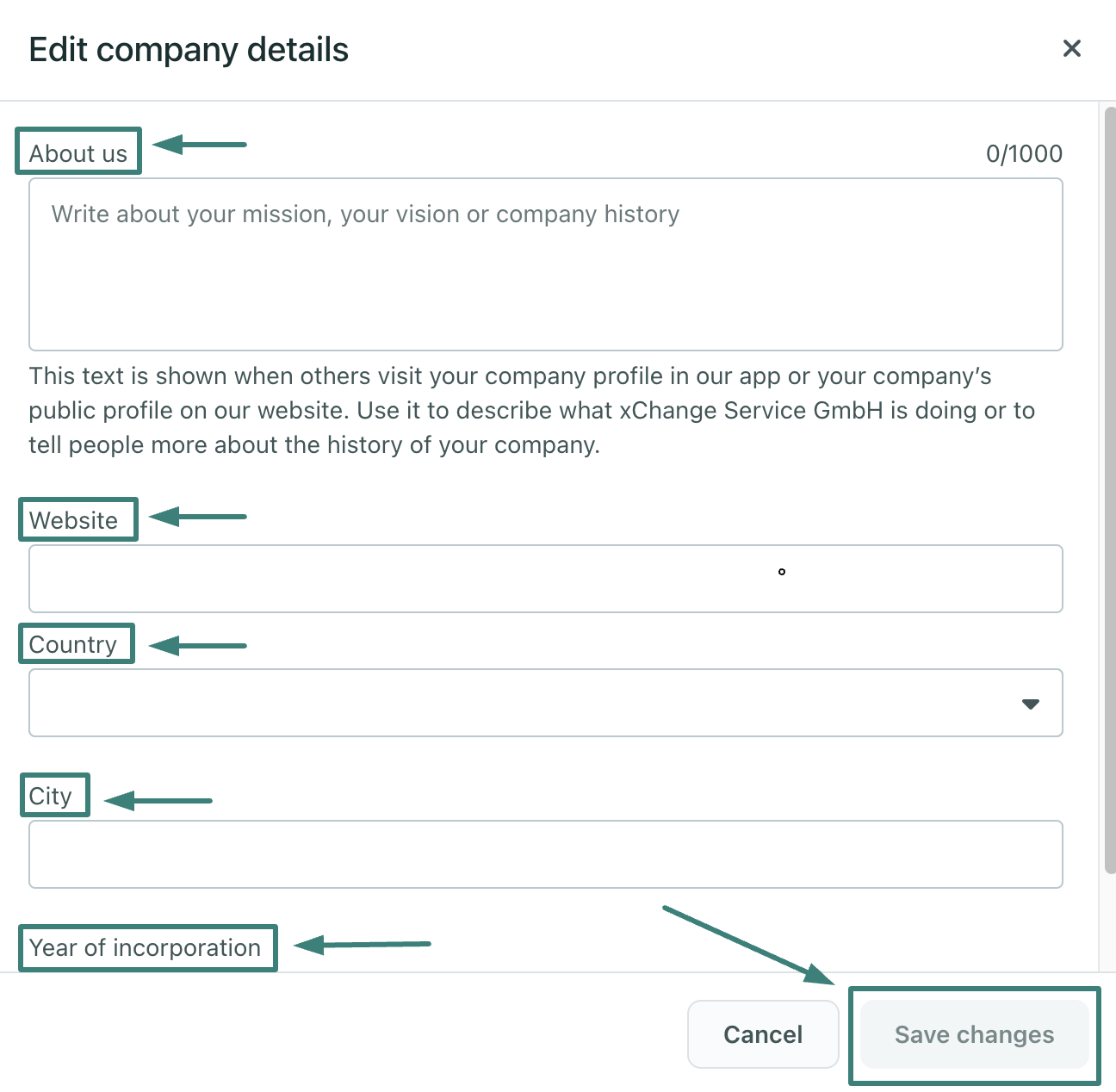Open the Country dropdown
Image resolution: width=1116 pixels, height=1092 pixels.
click(545, 703)
